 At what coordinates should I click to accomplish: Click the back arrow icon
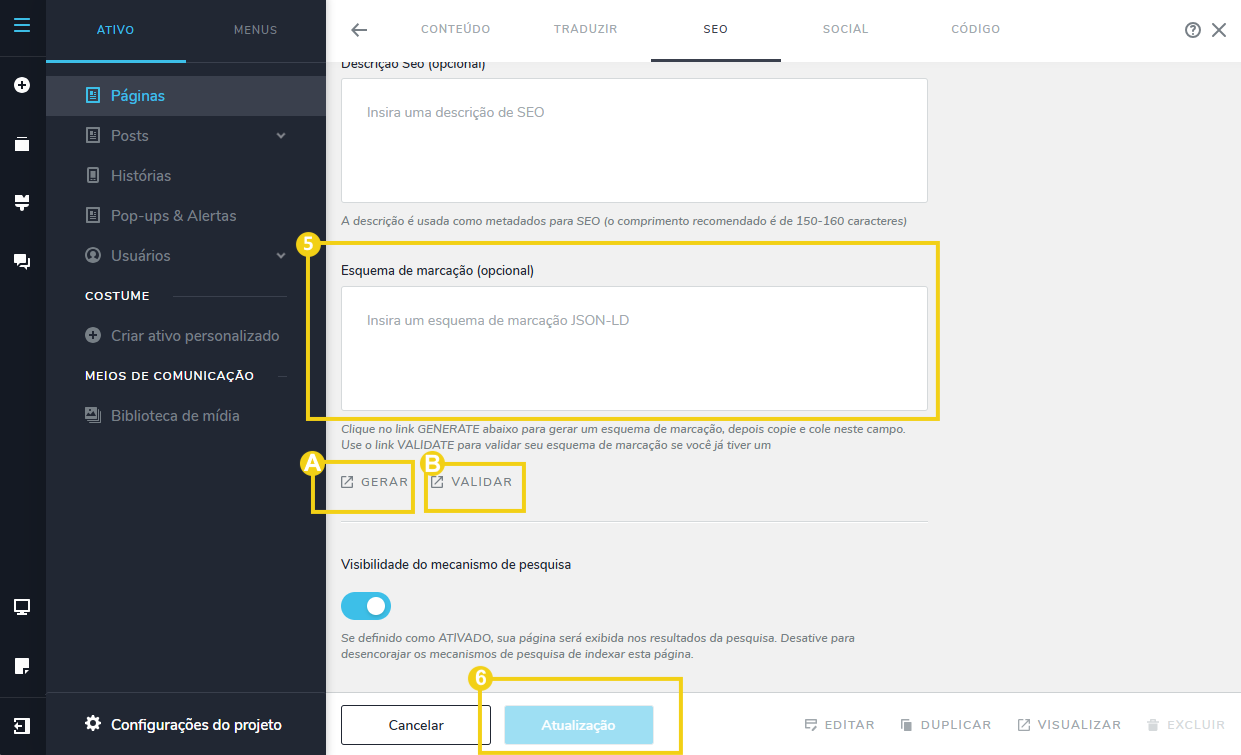(x=359, y=30)
